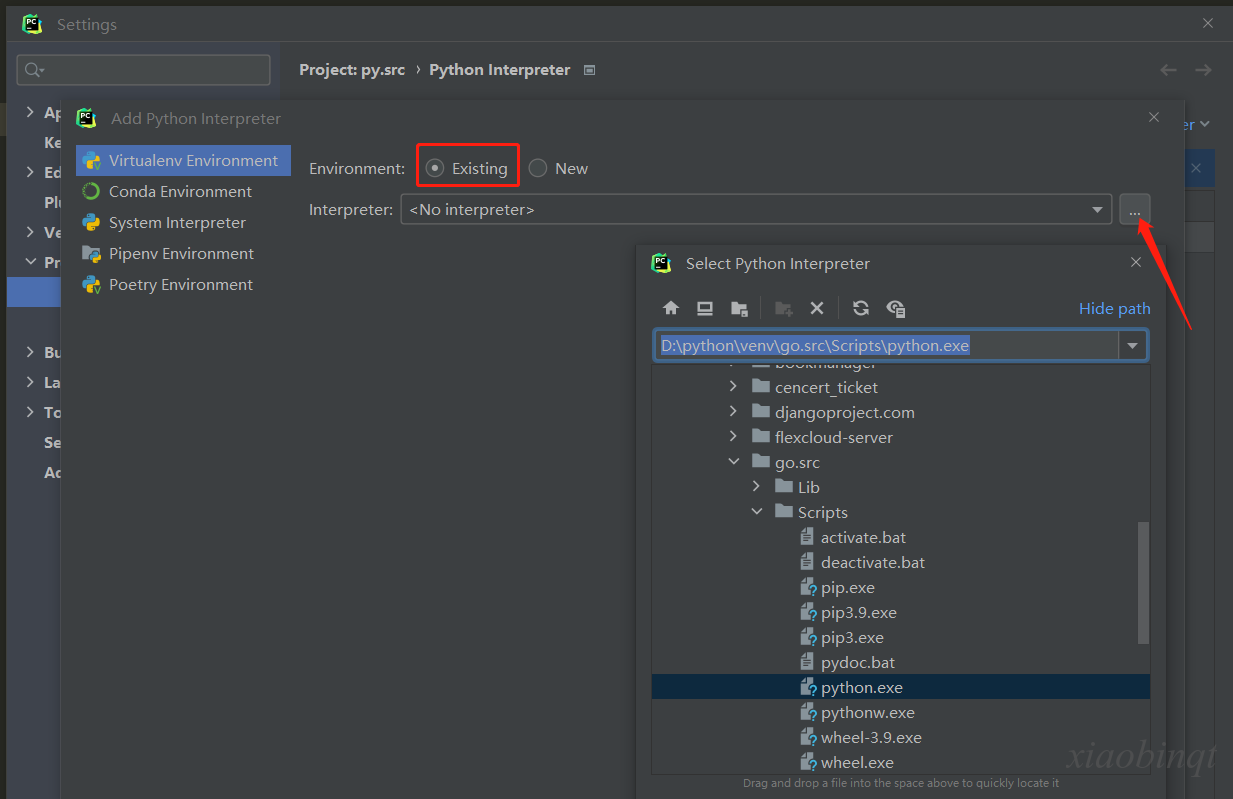Click the Hide path link

(x=1114, y=308)
